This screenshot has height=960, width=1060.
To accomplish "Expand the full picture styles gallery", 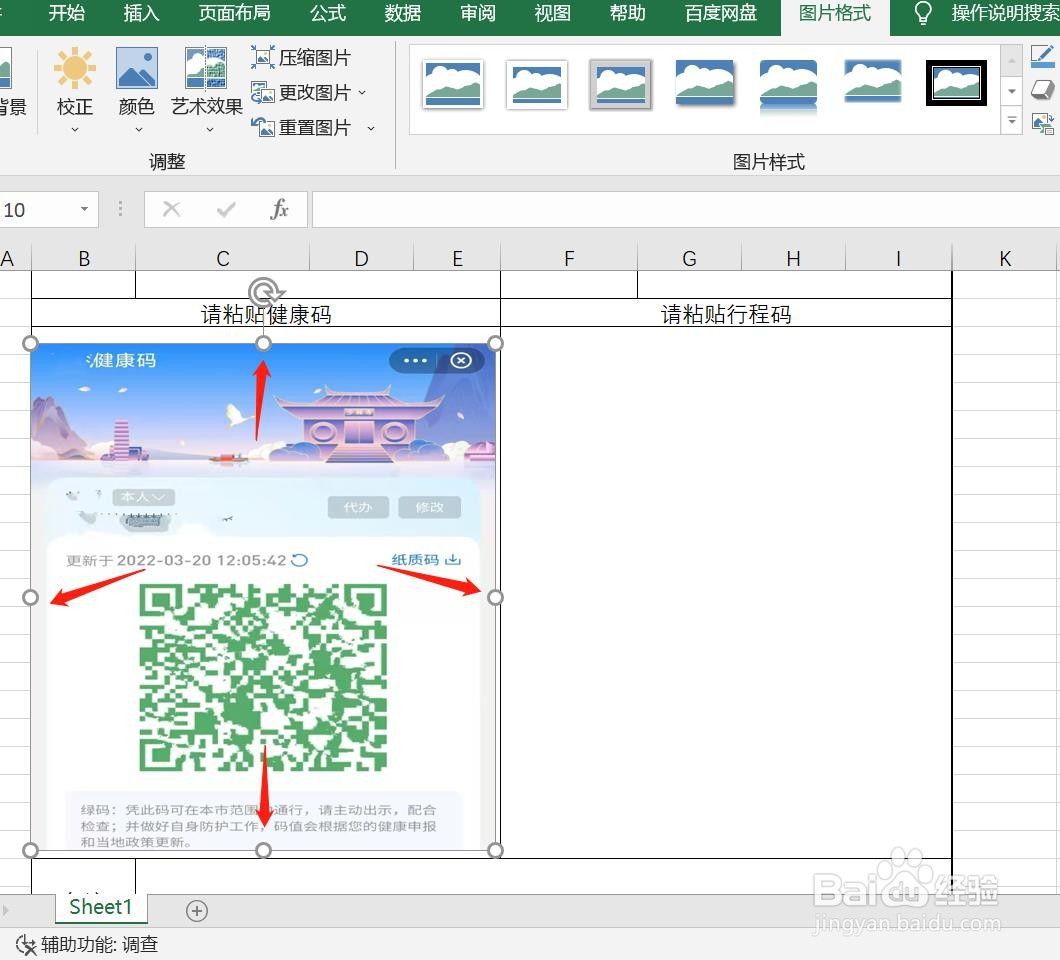I will (x=1011, y=121).
